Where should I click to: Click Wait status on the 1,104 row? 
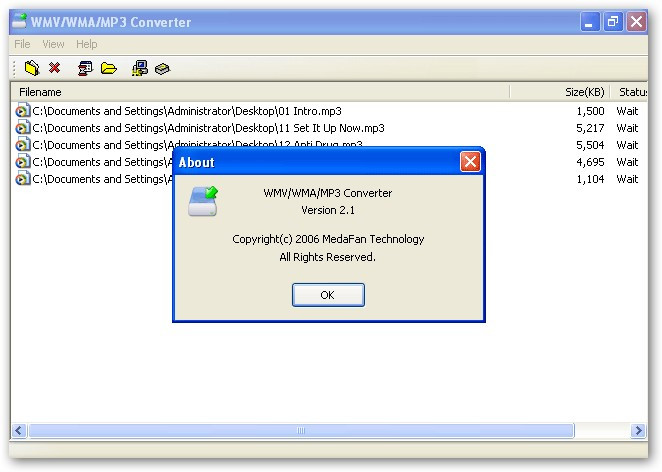627,179
